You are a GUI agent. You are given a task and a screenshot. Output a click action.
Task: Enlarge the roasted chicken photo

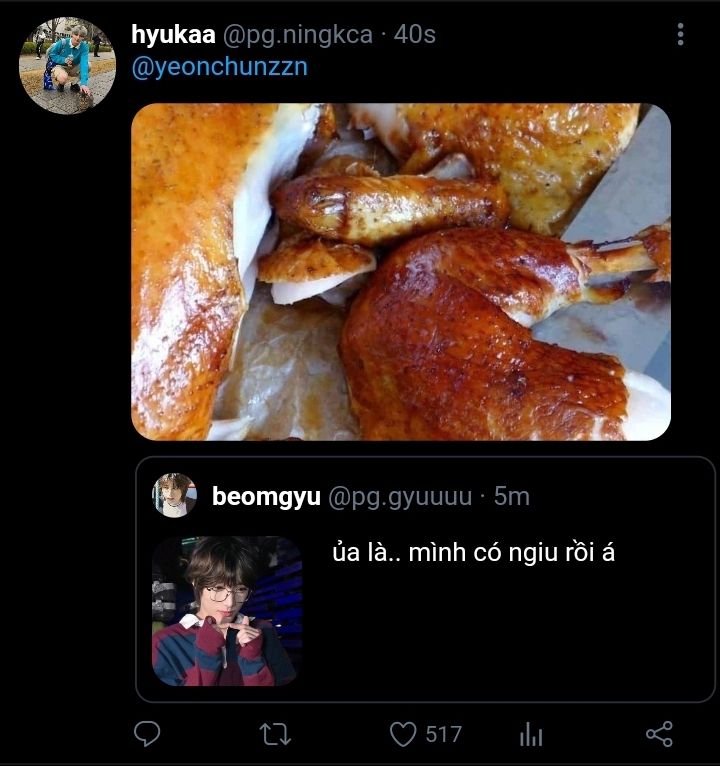[401, 272]
